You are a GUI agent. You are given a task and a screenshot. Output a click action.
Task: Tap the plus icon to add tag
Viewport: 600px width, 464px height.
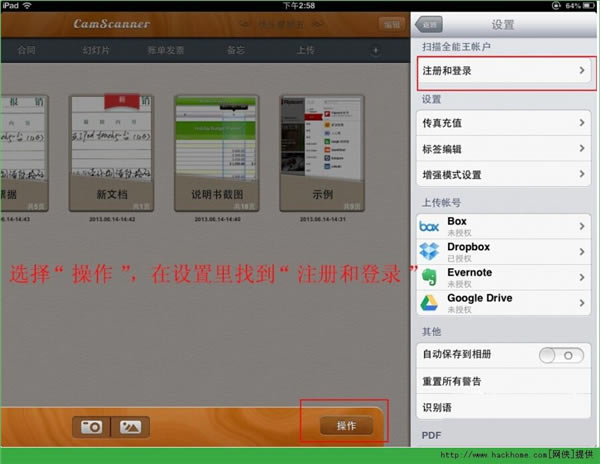(375, 50)
